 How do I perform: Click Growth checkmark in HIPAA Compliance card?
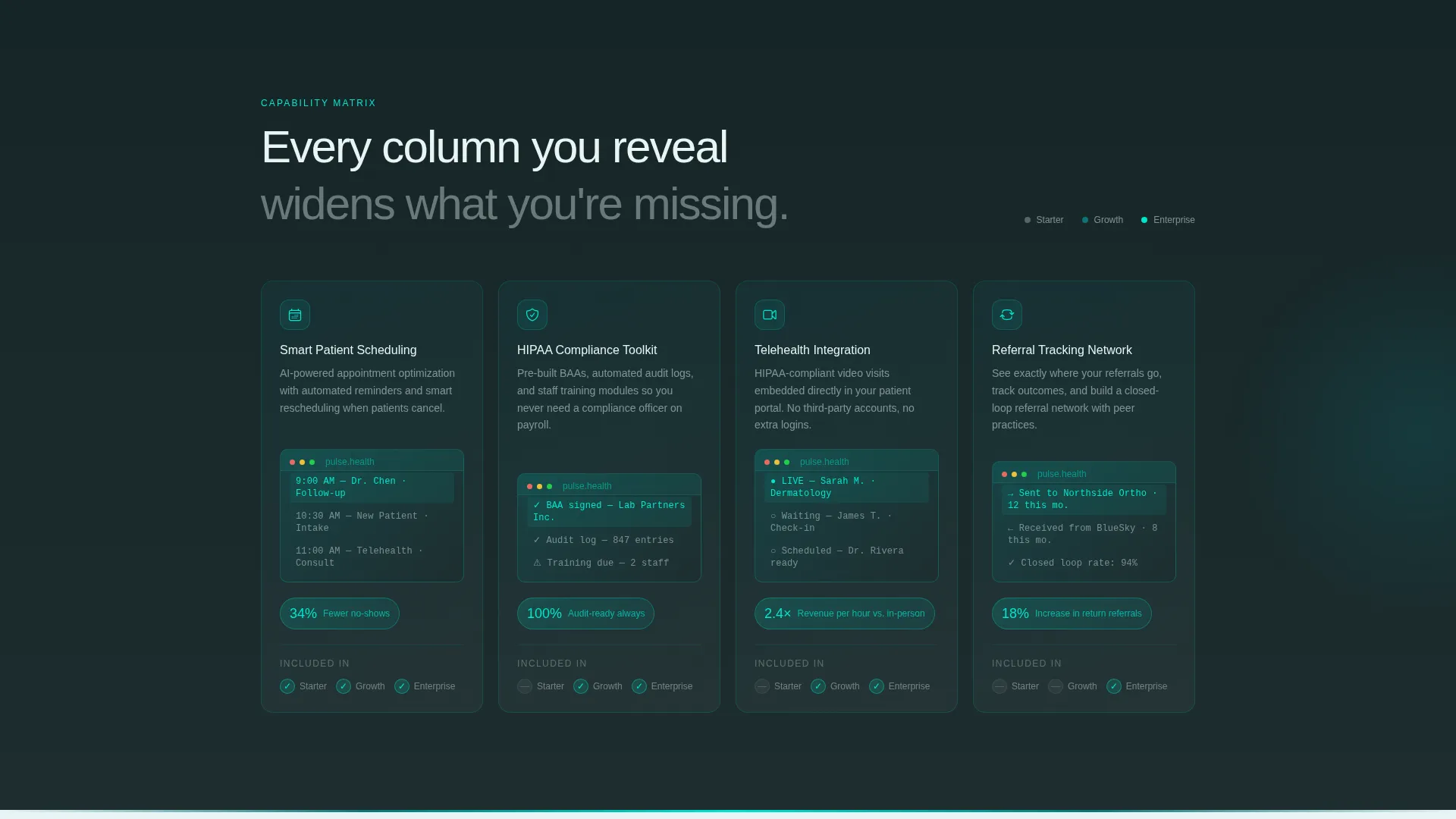coord(581,686)
